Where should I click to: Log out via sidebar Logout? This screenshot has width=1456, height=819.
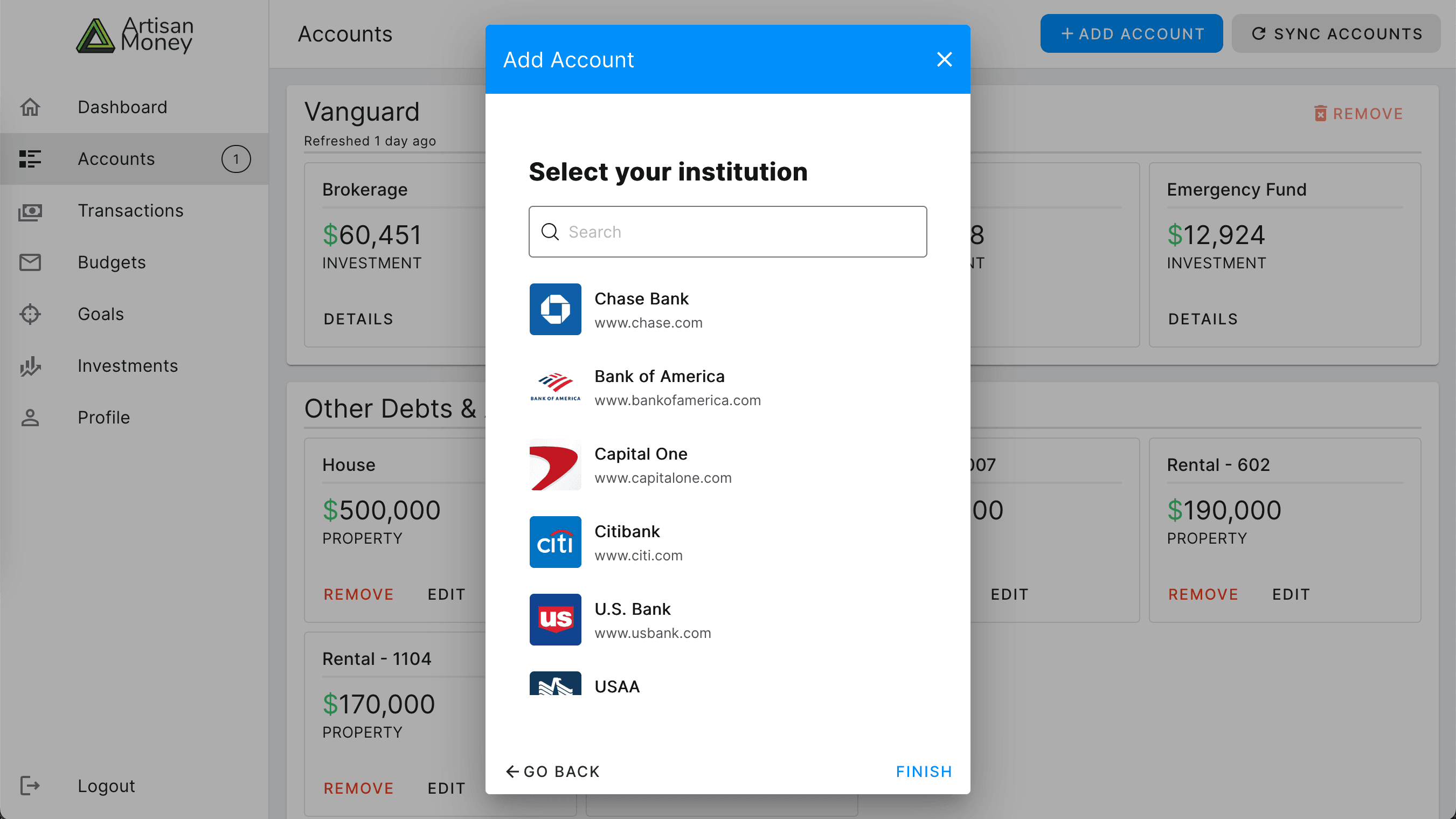[134, 786]
